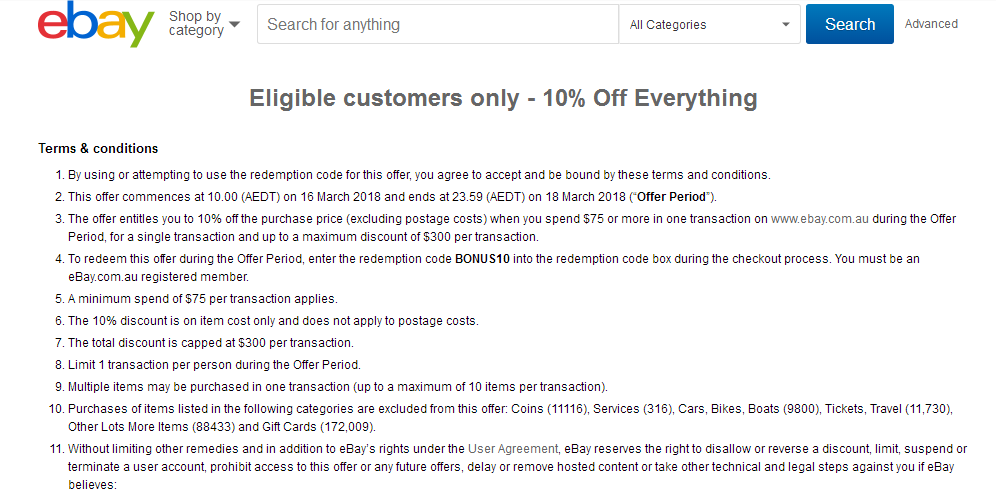Viewport: 996px width, 493px height.
Task: Click the arrow beside Shop by category
Action: pyautogui.click(x=234, y=25)
